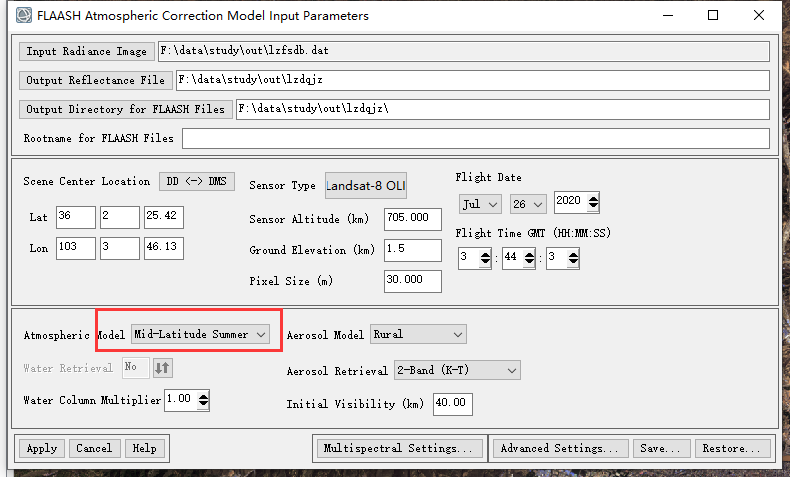
Task: Choose Output Directory for FLAASH Files
Action: [x=125, y=109]
